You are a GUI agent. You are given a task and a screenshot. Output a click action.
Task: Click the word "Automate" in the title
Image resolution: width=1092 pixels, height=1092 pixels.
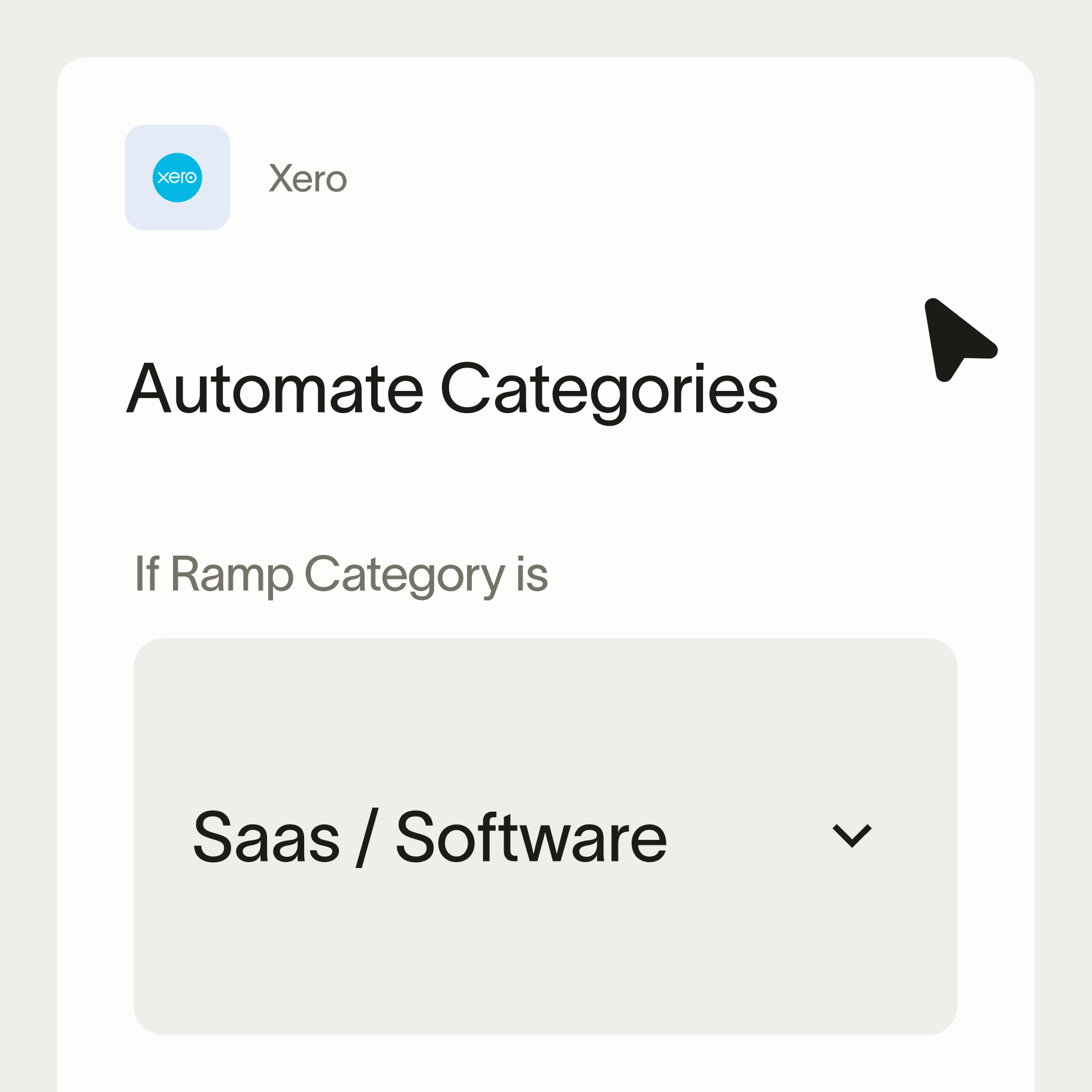[x=275, y=389]
